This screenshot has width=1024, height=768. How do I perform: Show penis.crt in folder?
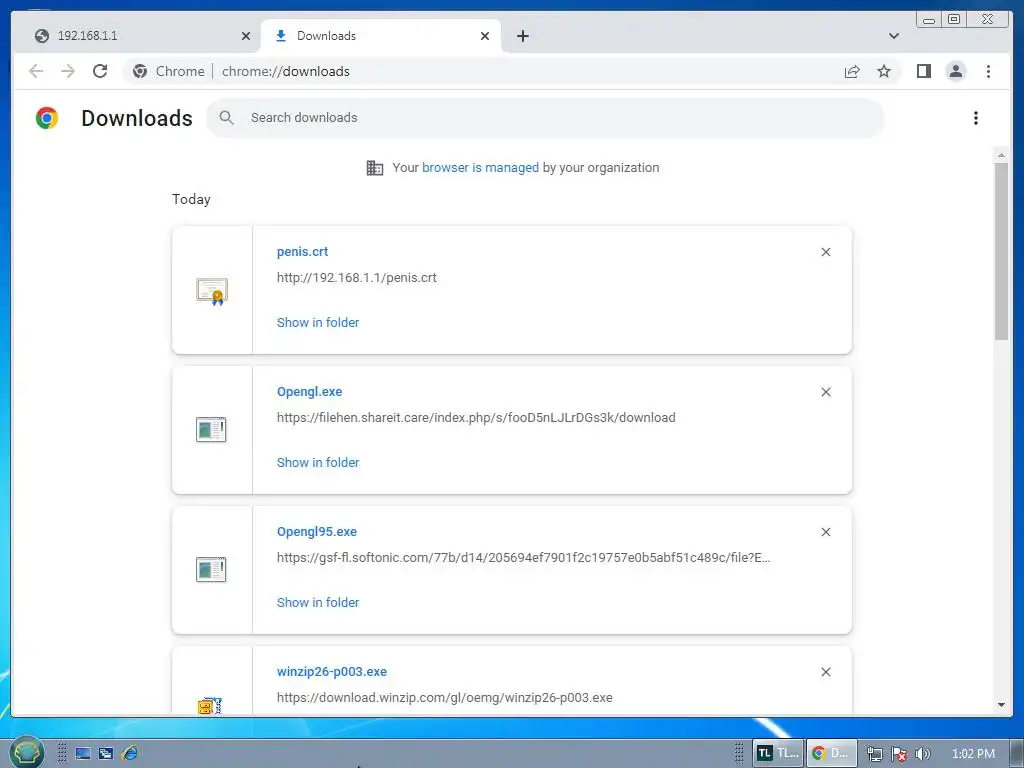pyautogui.click(x=318, y=323)
